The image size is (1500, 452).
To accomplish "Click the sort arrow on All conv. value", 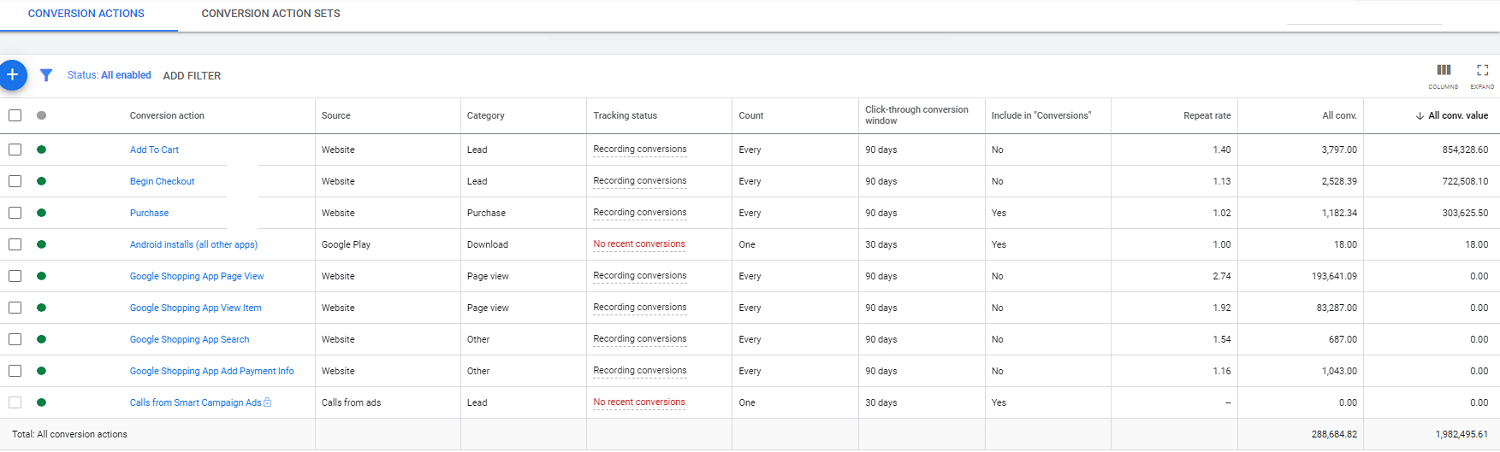I will point(1420,116).
